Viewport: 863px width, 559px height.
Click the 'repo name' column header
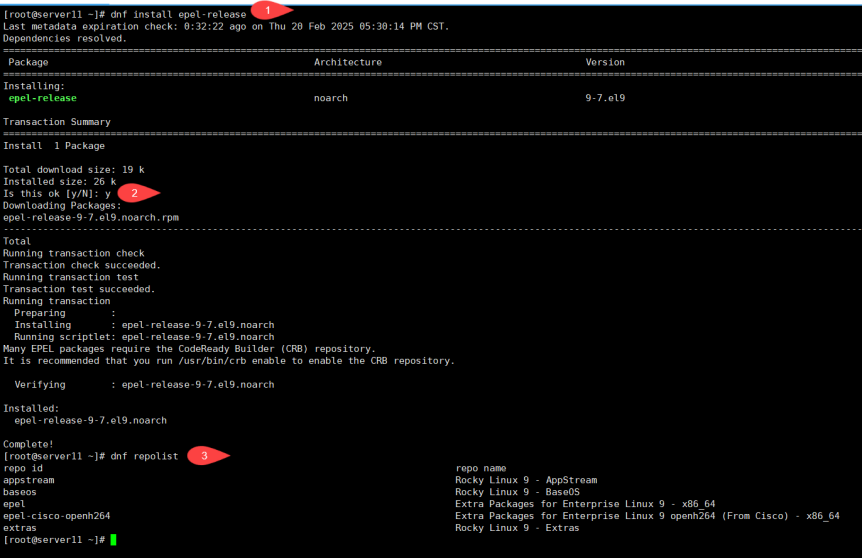(480, 468)
